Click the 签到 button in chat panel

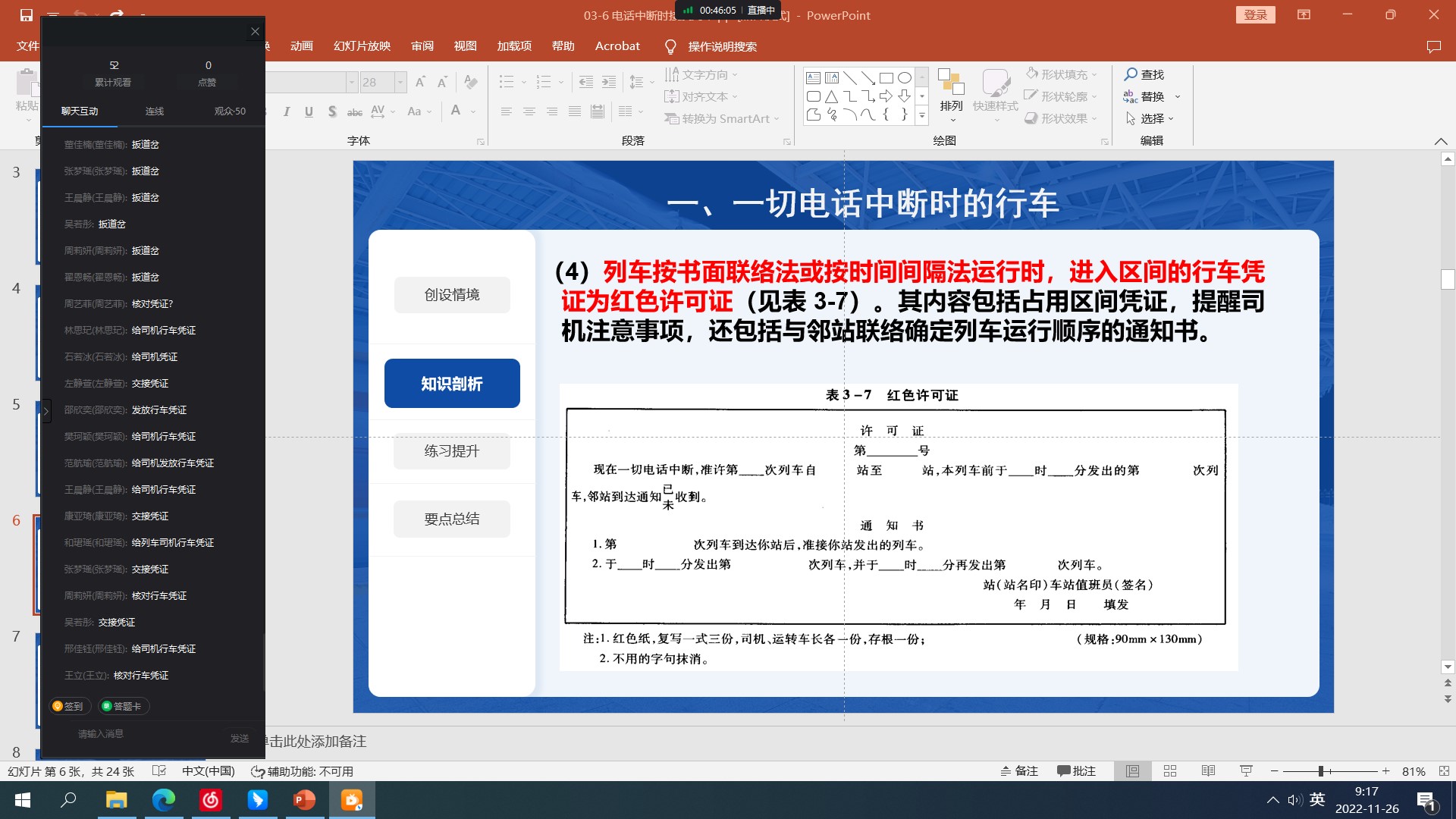[x=68, y=706]
